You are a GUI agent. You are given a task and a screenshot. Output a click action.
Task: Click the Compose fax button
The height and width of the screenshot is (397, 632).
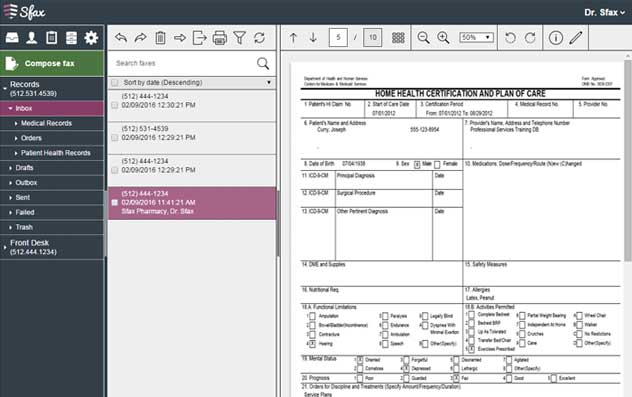[52, 63]
